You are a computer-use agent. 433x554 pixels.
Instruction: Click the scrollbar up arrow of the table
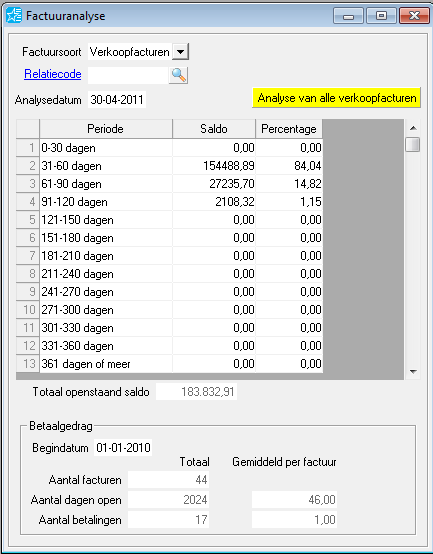click(x=413, y=128)
